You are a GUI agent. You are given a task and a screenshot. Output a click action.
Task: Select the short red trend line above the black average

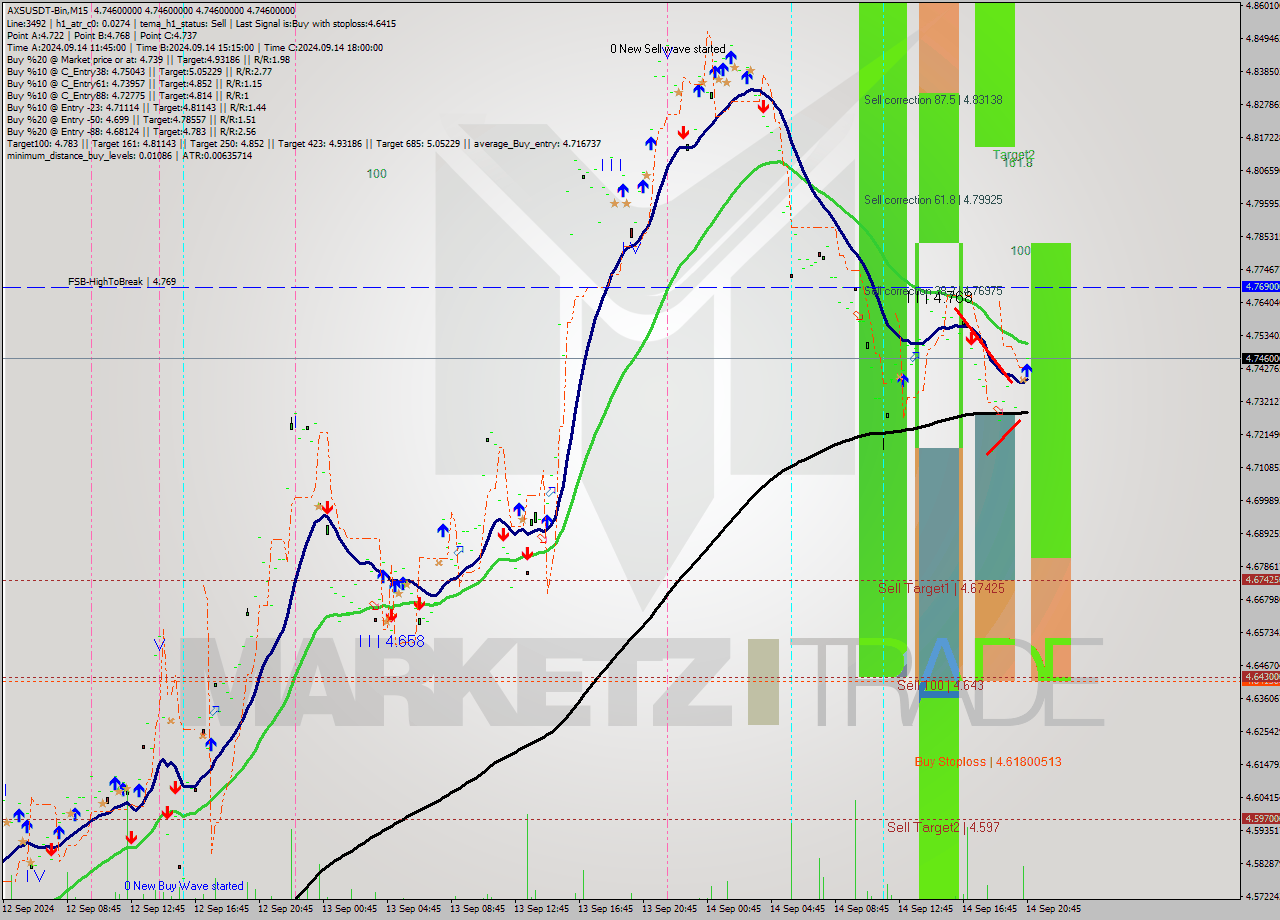tap(1003, 437)
